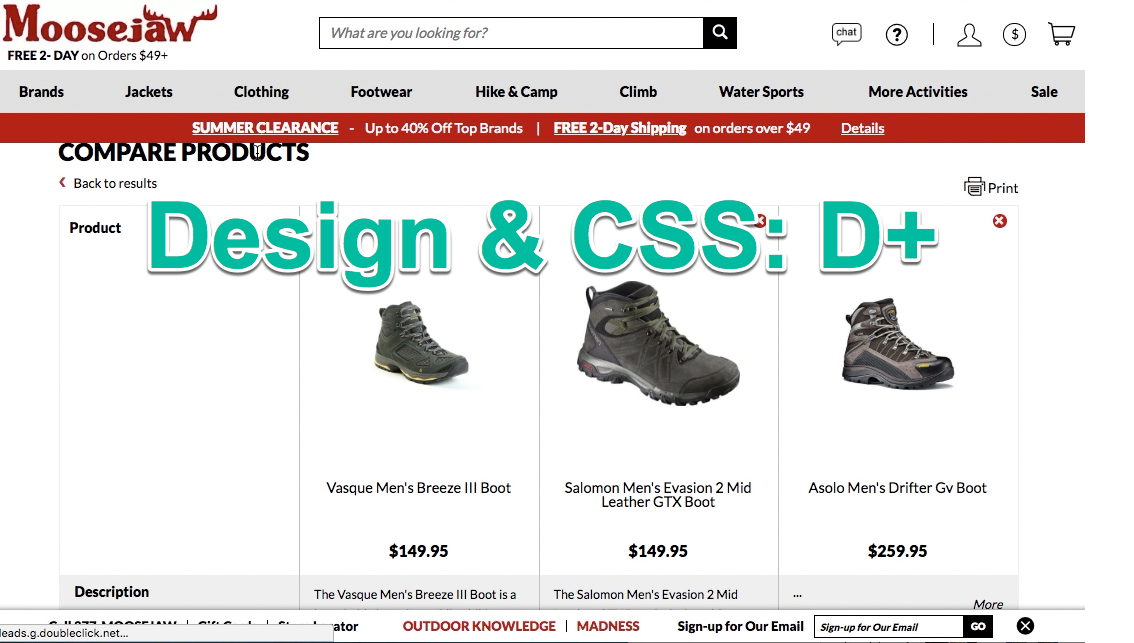
Task: Open the Sale menu
Action: pyautogui.click(x=1044, y=92)
